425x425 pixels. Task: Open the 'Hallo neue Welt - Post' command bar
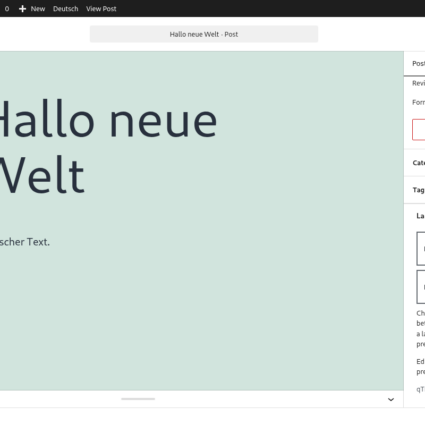(204, 34)
